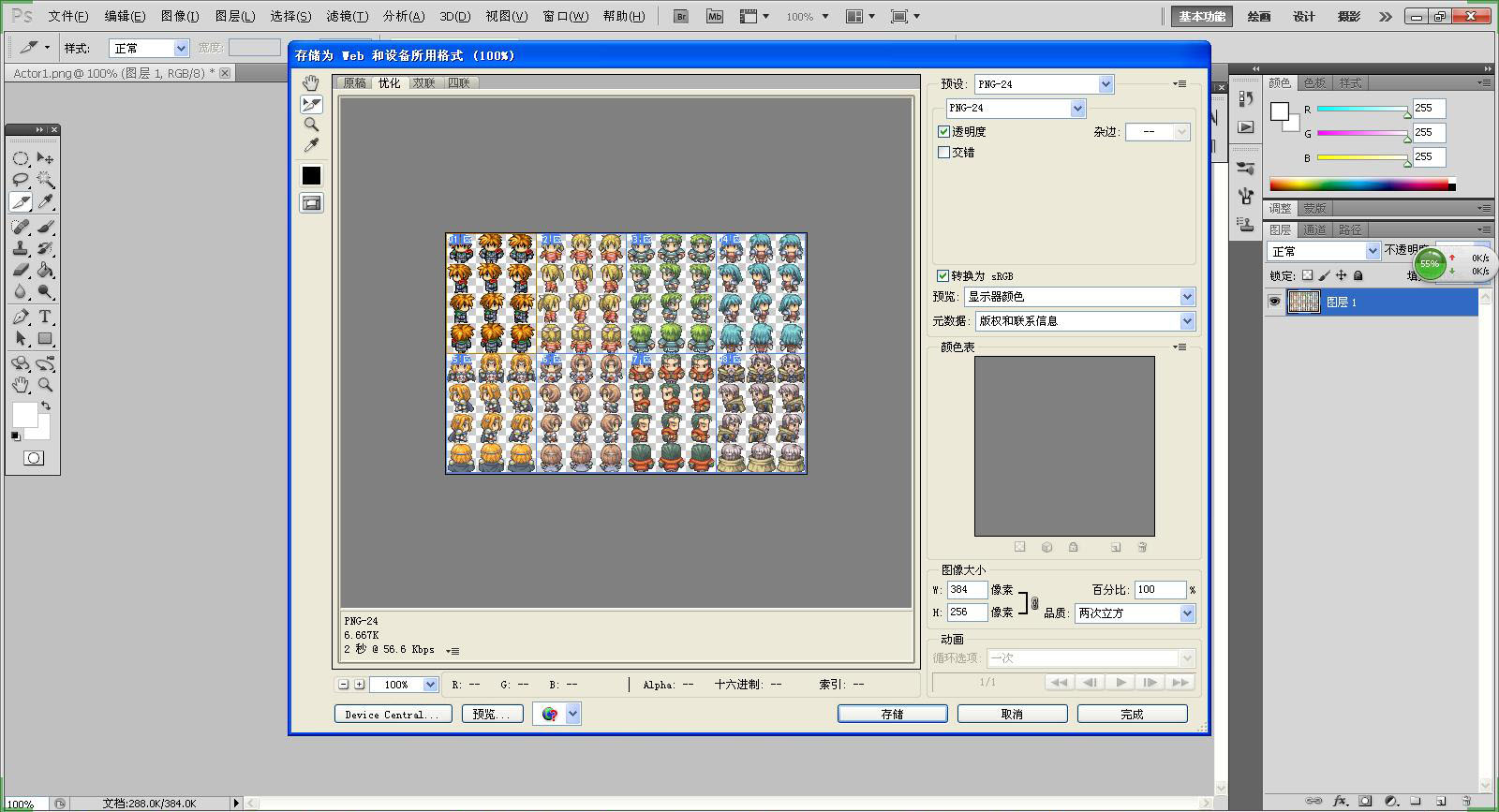Open the 预设 preset dropdown
The image size is (1499, 812).
(1106, 84)
